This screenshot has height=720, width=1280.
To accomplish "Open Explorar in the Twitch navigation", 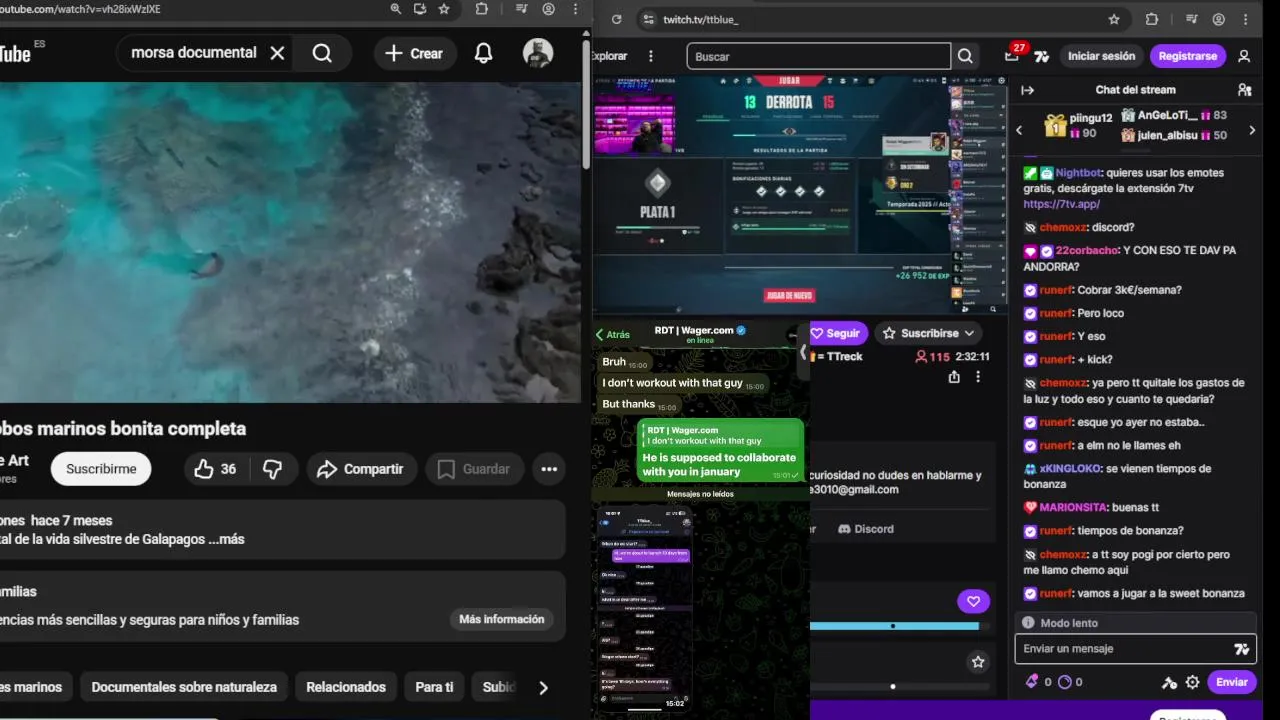I will 610,56.
